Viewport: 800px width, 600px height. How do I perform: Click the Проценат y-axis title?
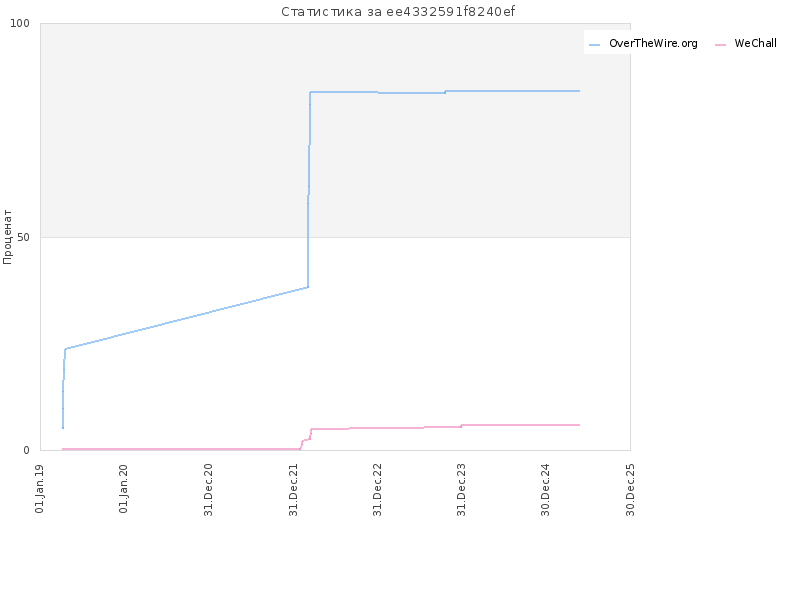7,237
